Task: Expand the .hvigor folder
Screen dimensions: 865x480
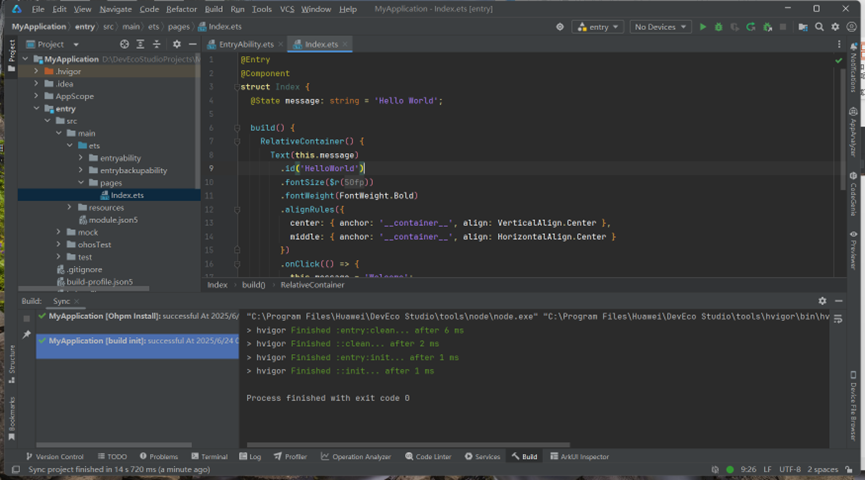Action: coord(36,71)
